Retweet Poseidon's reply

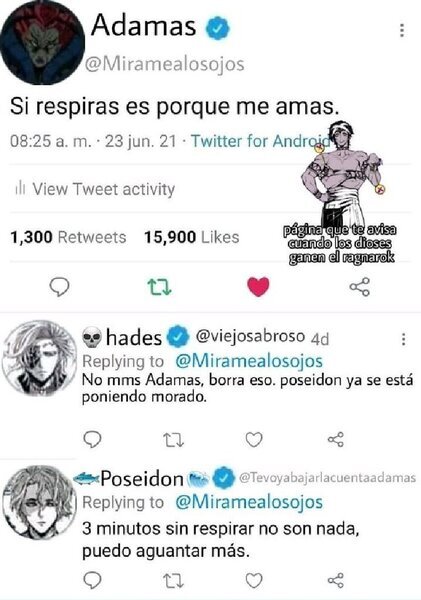(x=173, y=581)
